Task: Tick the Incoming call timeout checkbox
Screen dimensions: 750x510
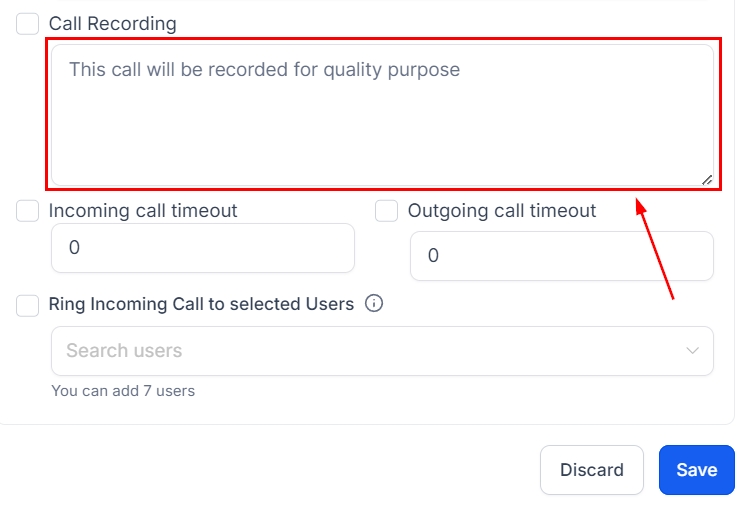Action: point(28,211)
